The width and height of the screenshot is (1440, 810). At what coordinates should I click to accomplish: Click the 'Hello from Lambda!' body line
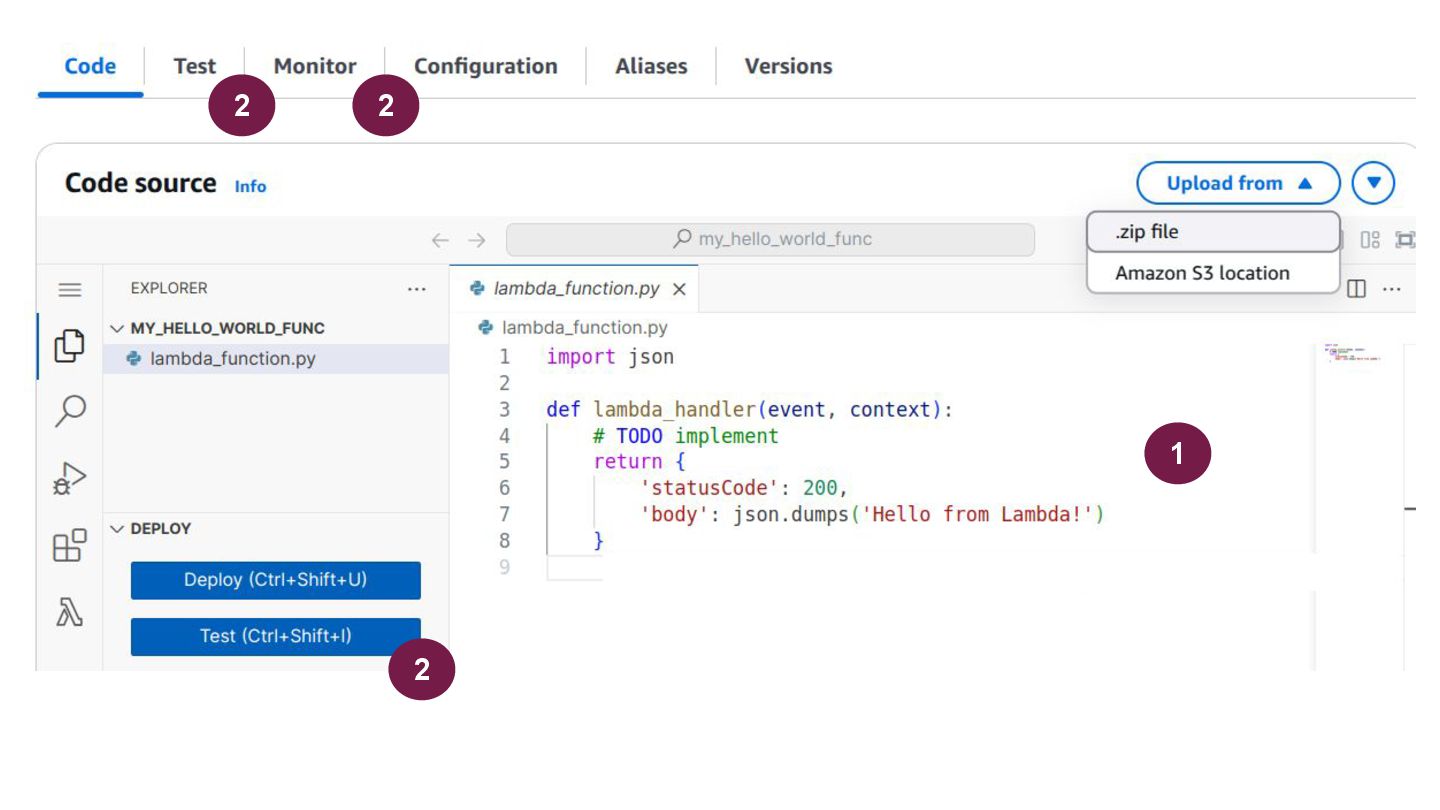(871, 514)
